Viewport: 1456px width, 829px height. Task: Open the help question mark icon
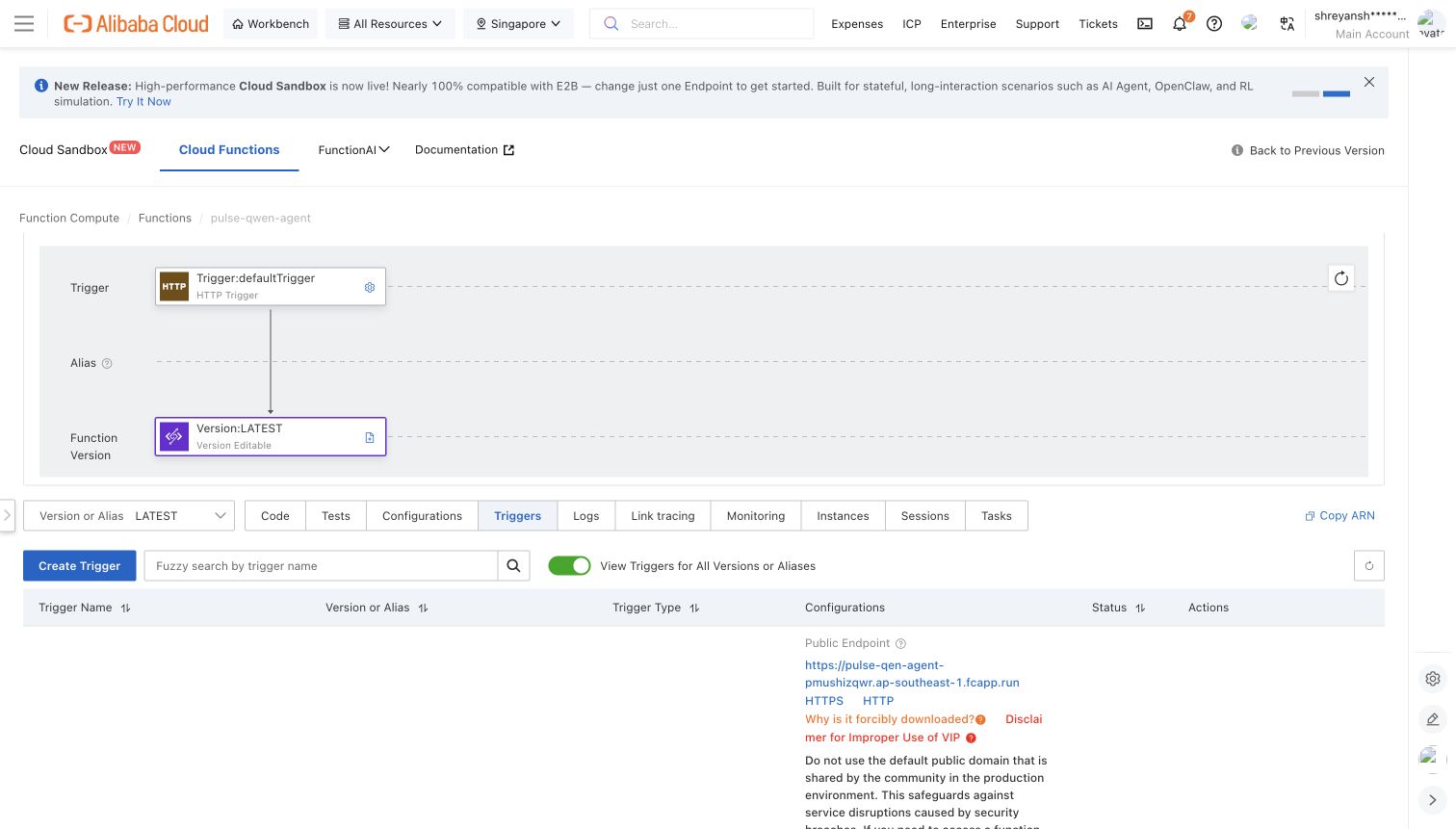[x=1214, y=24]
